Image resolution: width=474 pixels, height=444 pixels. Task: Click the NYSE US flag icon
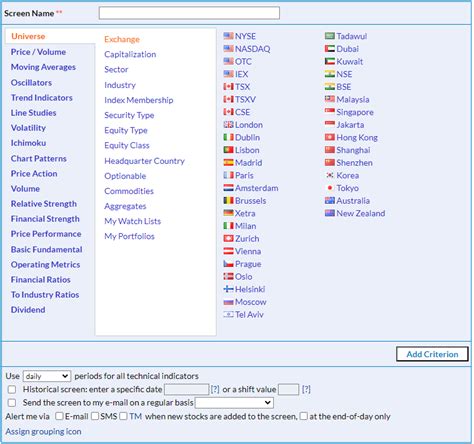pos(228,36)
